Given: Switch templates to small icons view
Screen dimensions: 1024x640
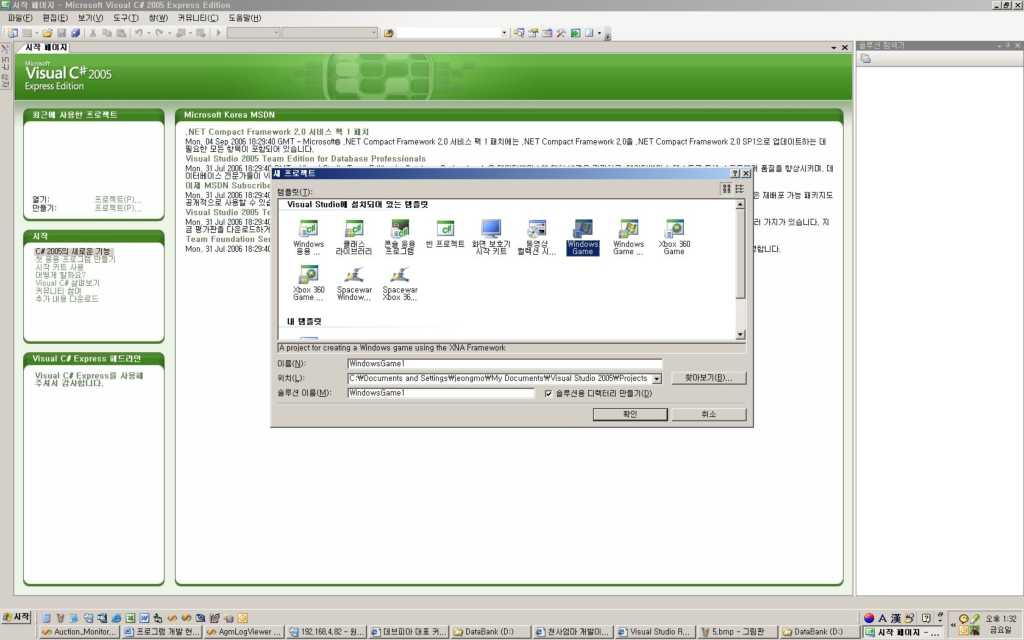Looking at the screenshot, I should point(739,189).
